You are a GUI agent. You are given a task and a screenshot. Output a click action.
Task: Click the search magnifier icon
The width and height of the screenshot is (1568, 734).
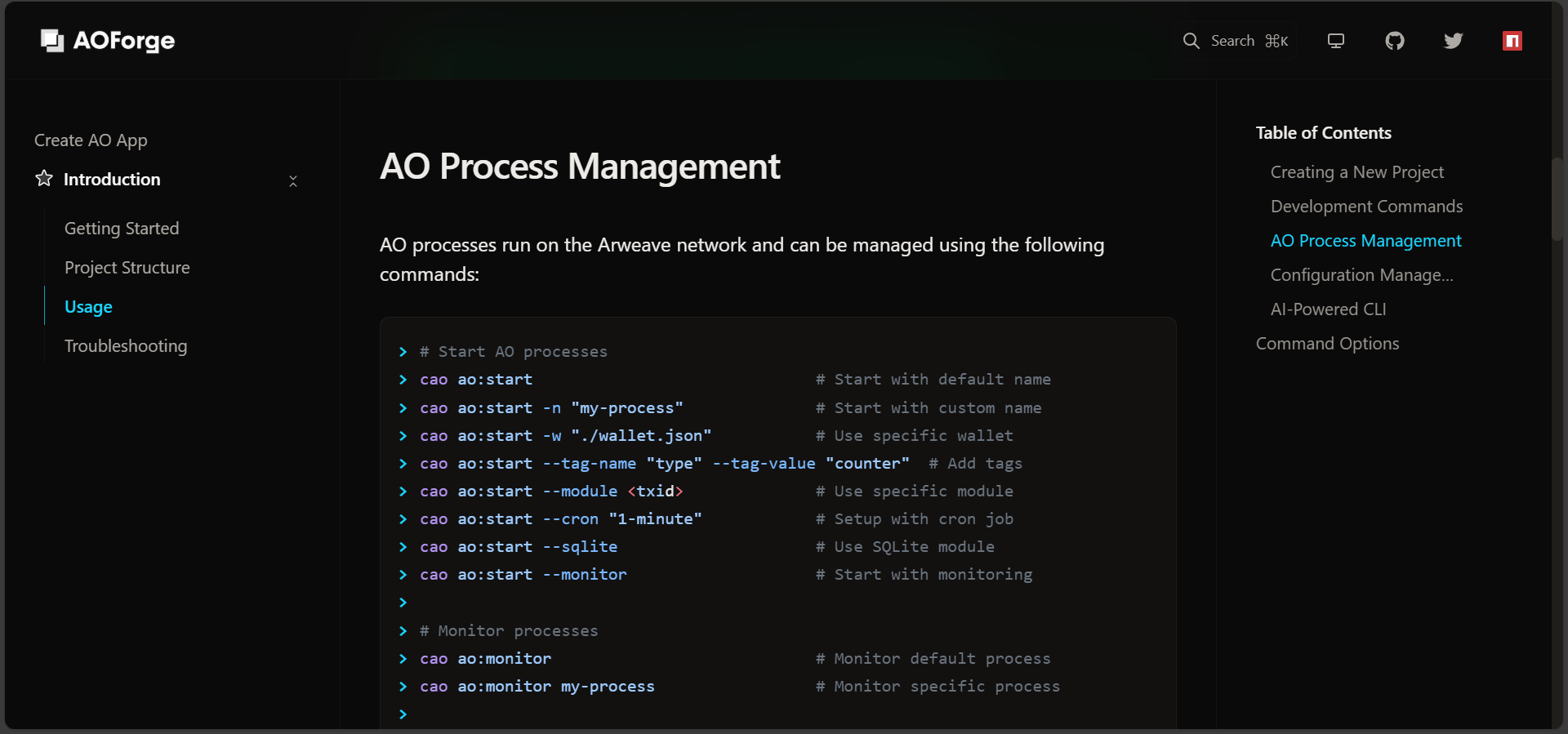coord(1192,41)
